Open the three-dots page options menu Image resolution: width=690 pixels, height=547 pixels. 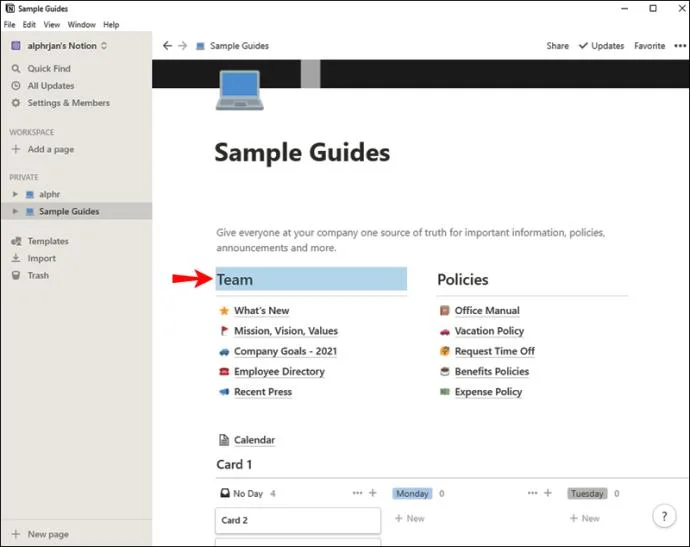[680, 46]
